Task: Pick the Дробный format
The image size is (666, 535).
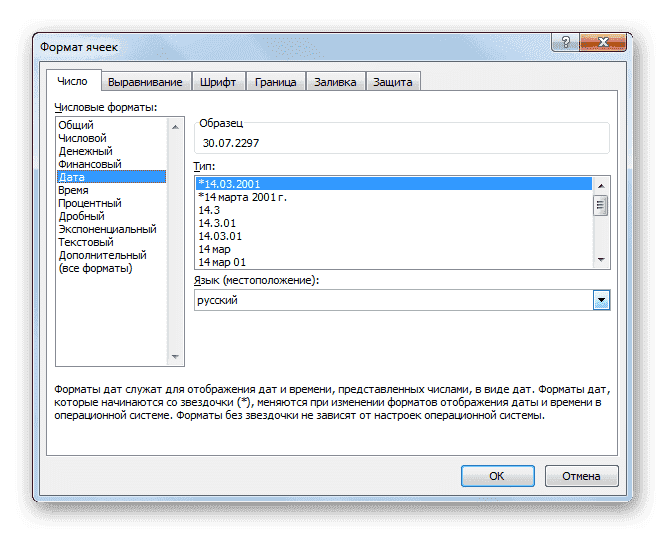Action: pos(111,216)
